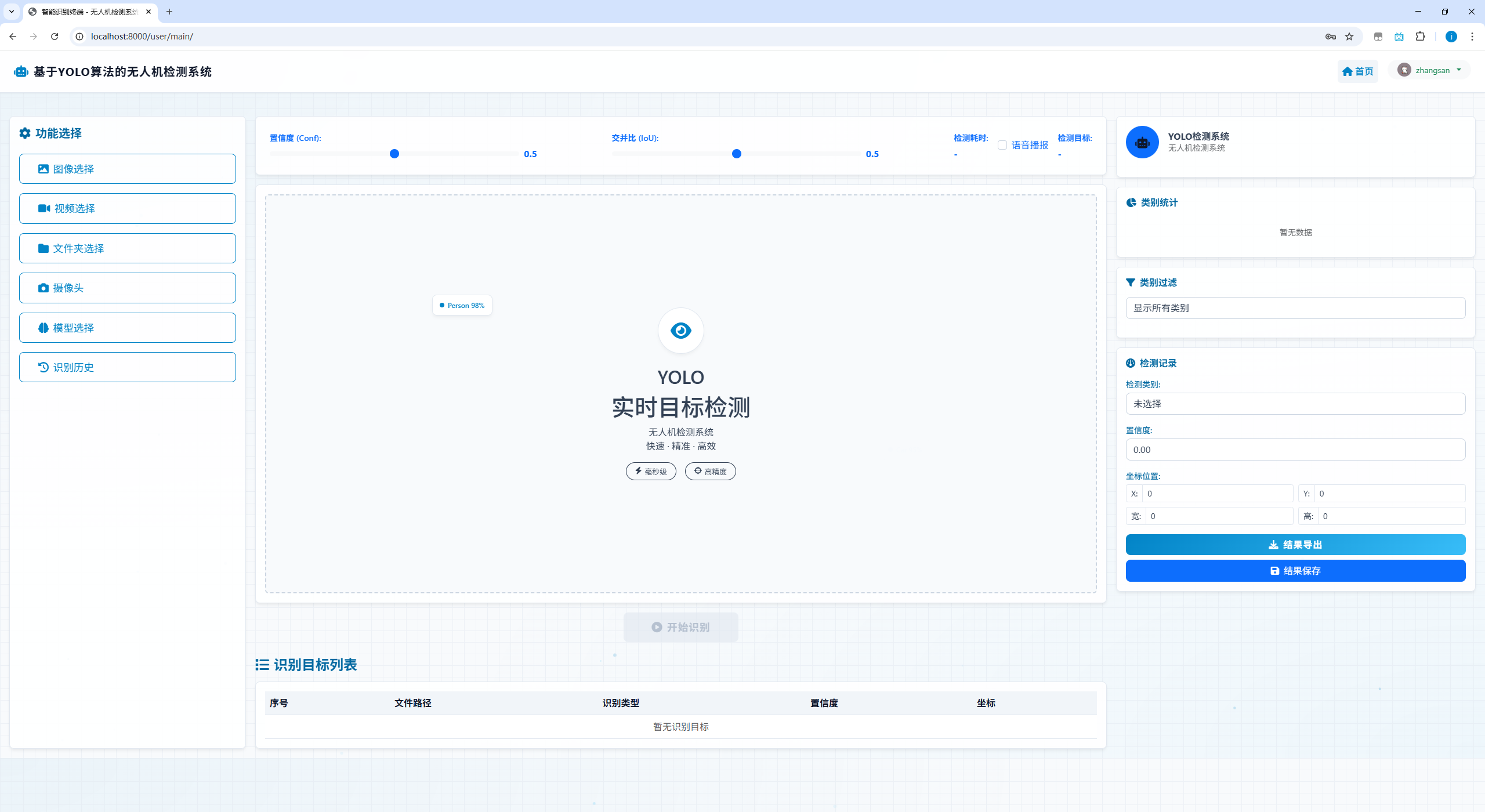Go to the 首页 navigation item
The width and height of the screenshot is (1485, 812).
(1357, 71)
